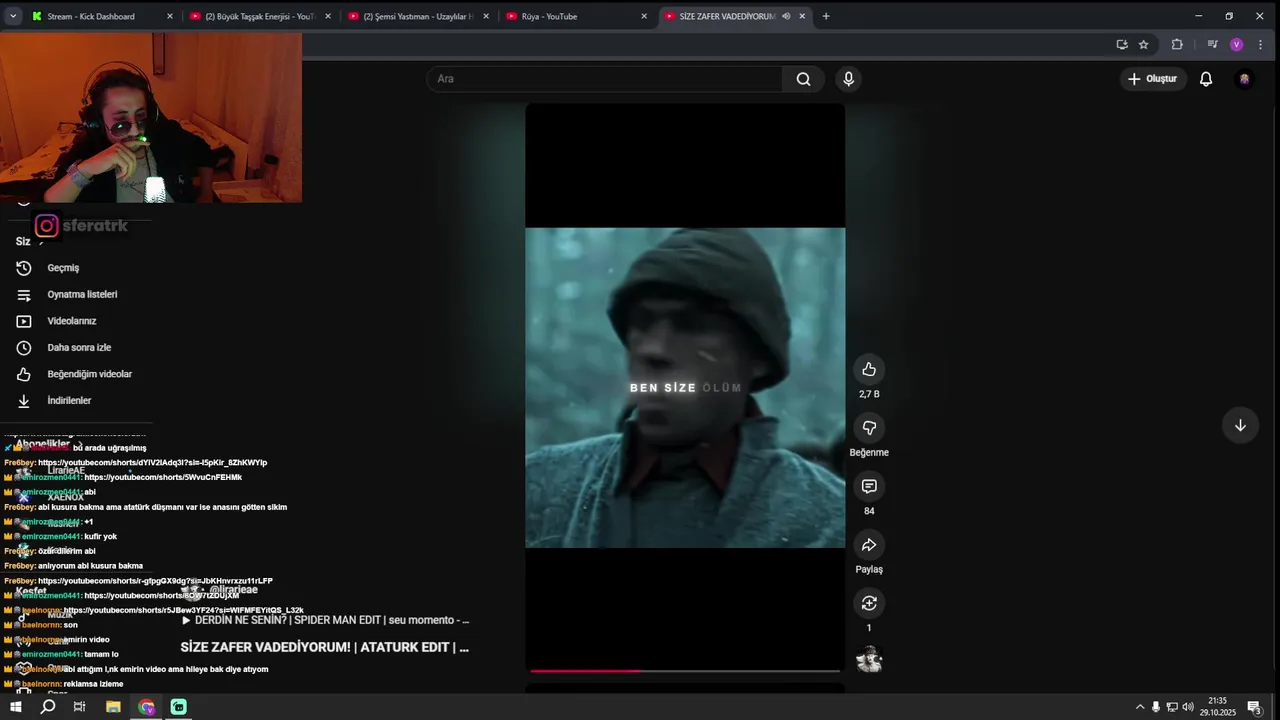Go to next Short with down arrow

[1240, 425]
